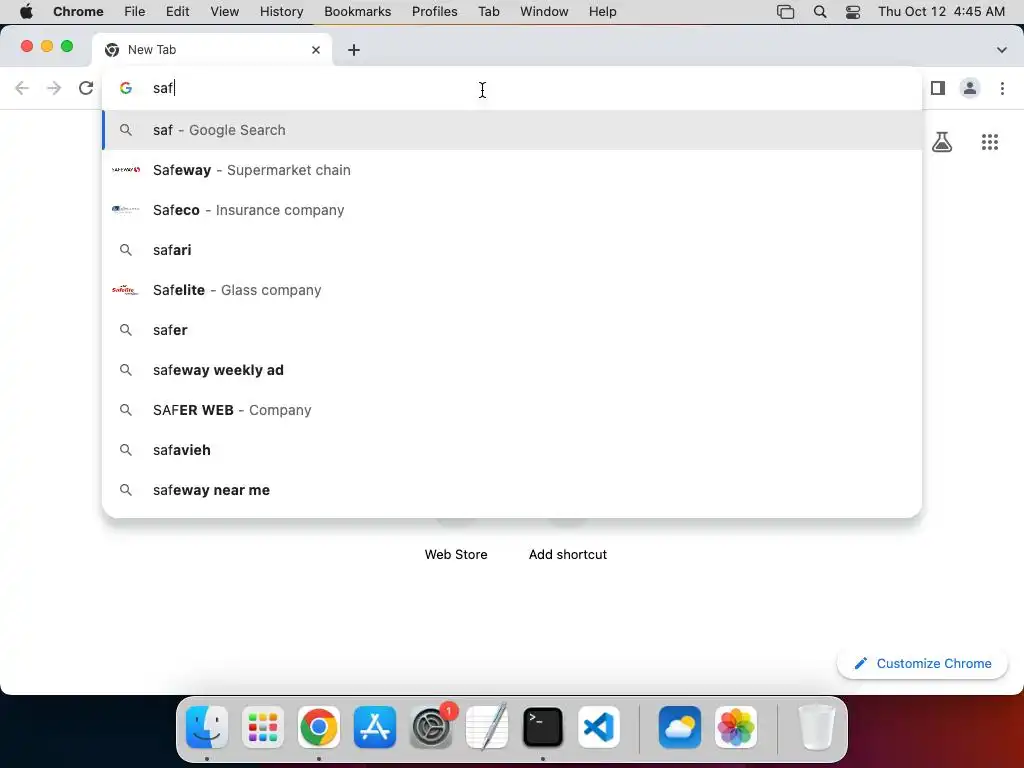The width and height of the screenshot is (1024, 768).
Task: Select 'saf - Google Search' suggestion
Action: (512, 130)
